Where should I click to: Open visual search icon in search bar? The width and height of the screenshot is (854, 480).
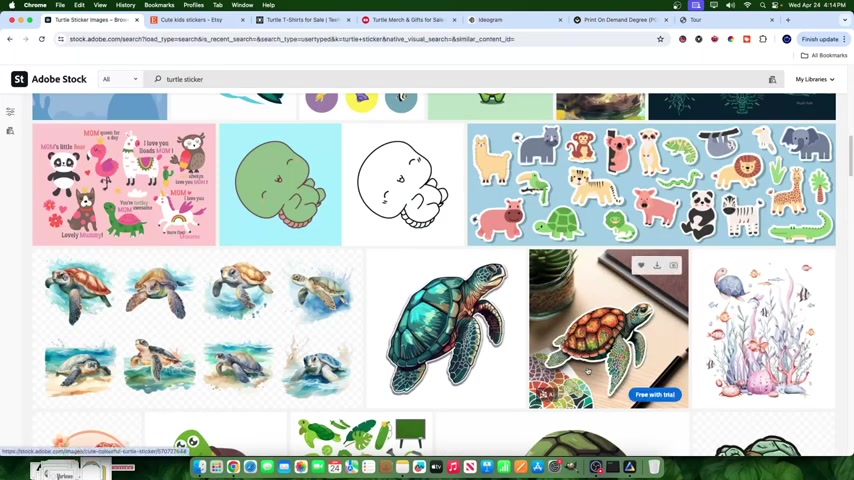point(772,80)
